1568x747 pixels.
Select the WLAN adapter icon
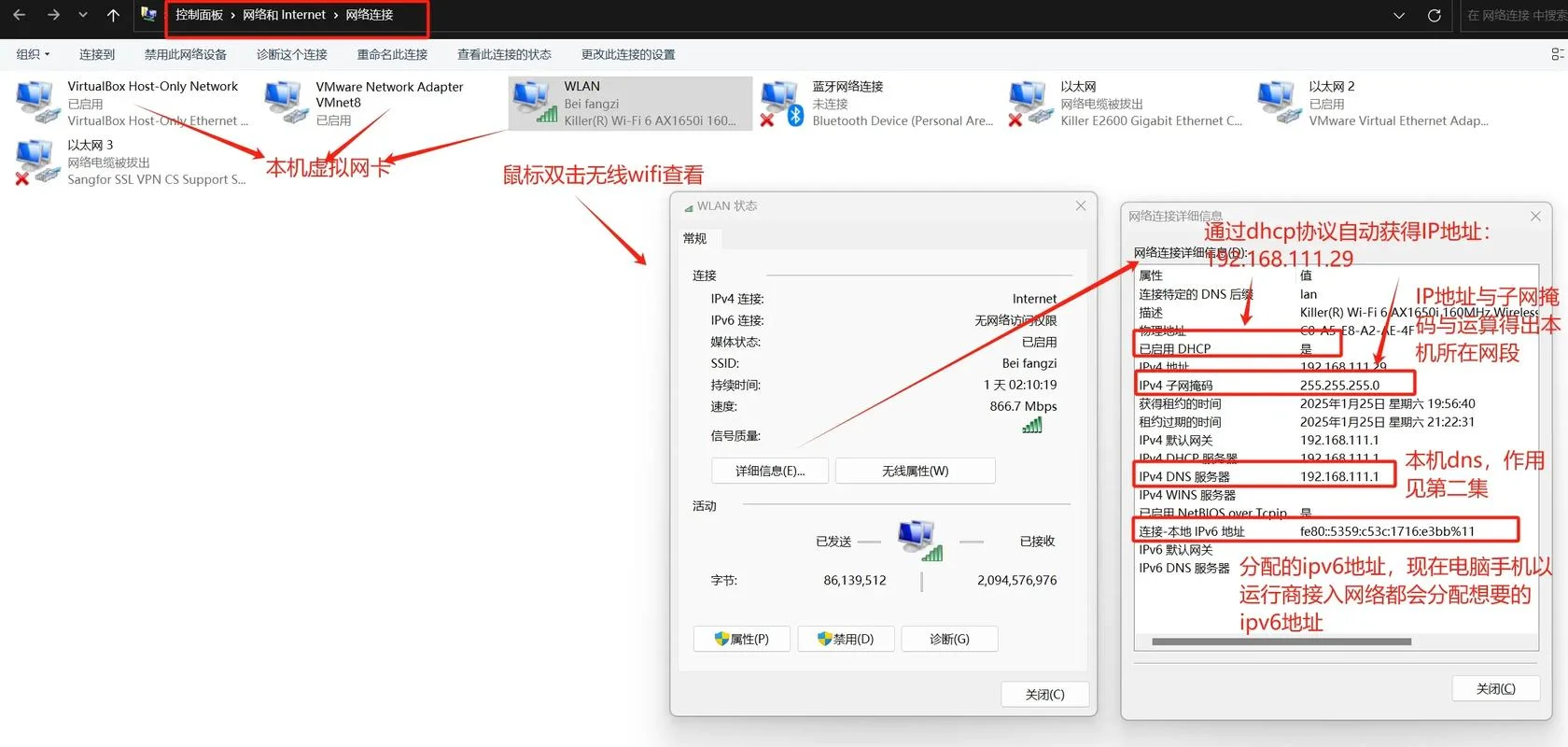pos(535,102)
